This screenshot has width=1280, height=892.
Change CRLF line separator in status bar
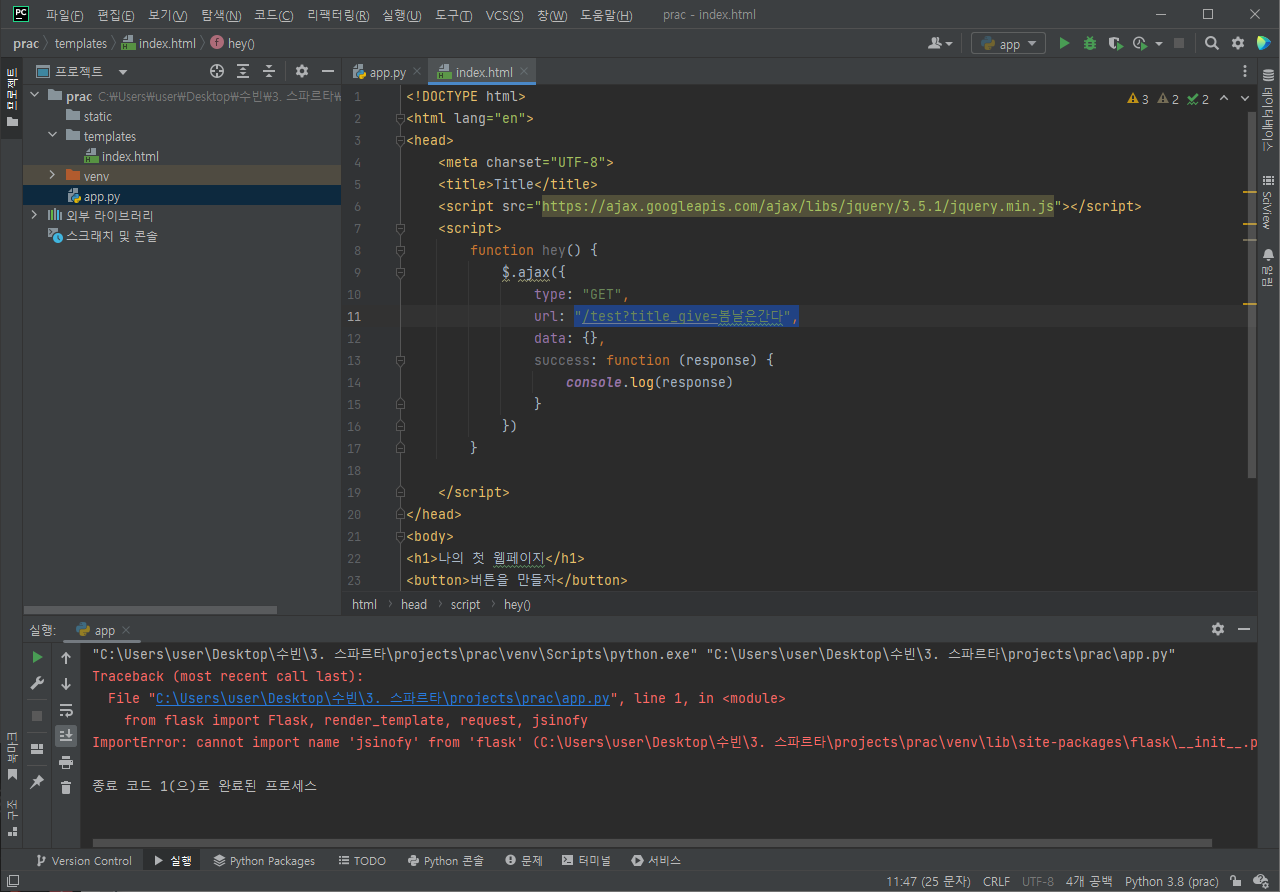[x=996, y=882]
